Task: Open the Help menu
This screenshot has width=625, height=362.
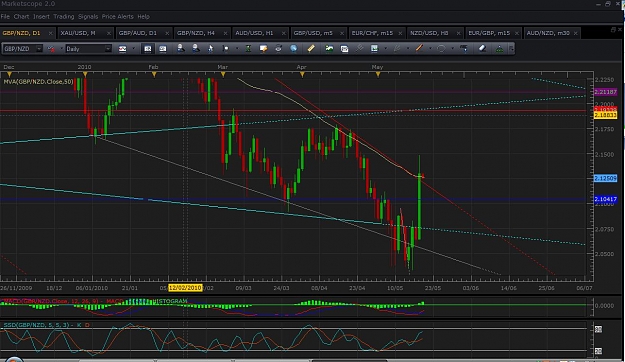Action: 143,16
